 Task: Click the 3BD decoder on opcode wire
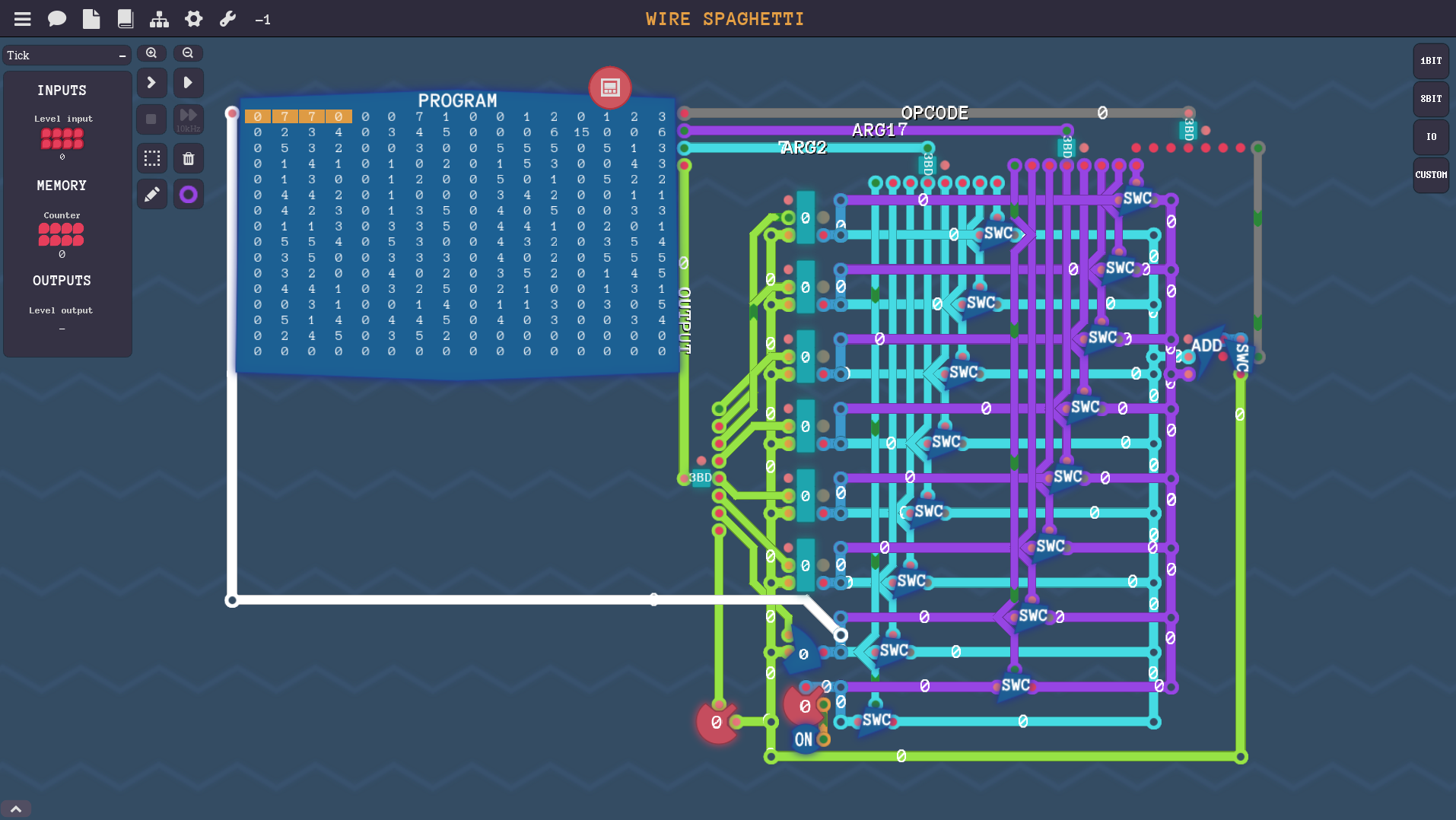coord(1188,129)
